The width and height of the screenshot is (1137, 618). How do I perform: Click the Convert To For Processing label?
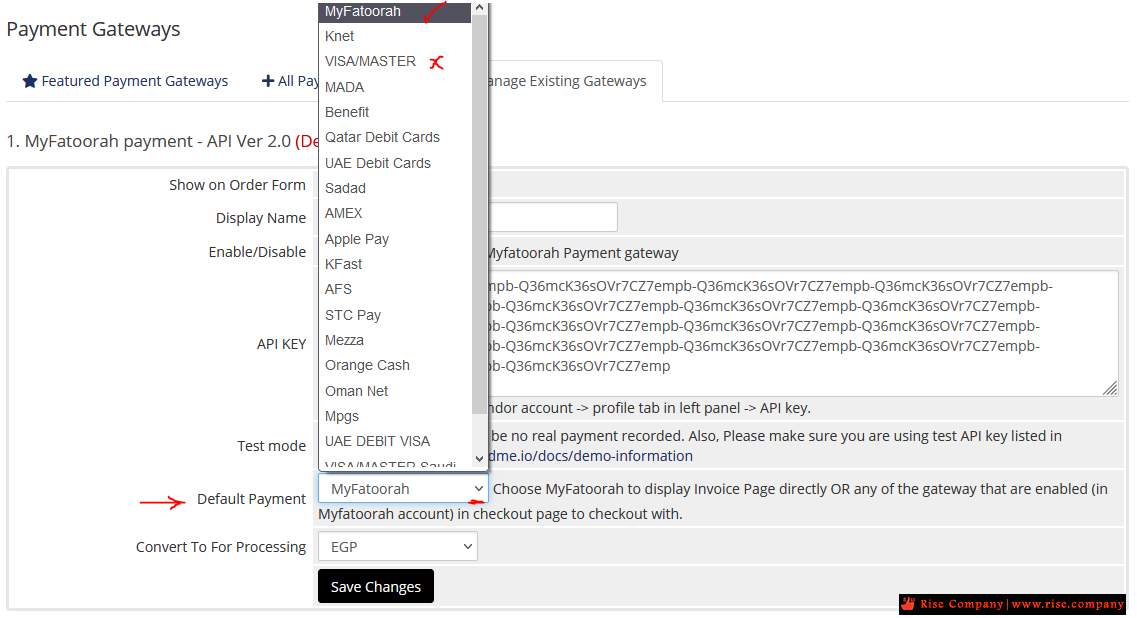tap(220, 547)
